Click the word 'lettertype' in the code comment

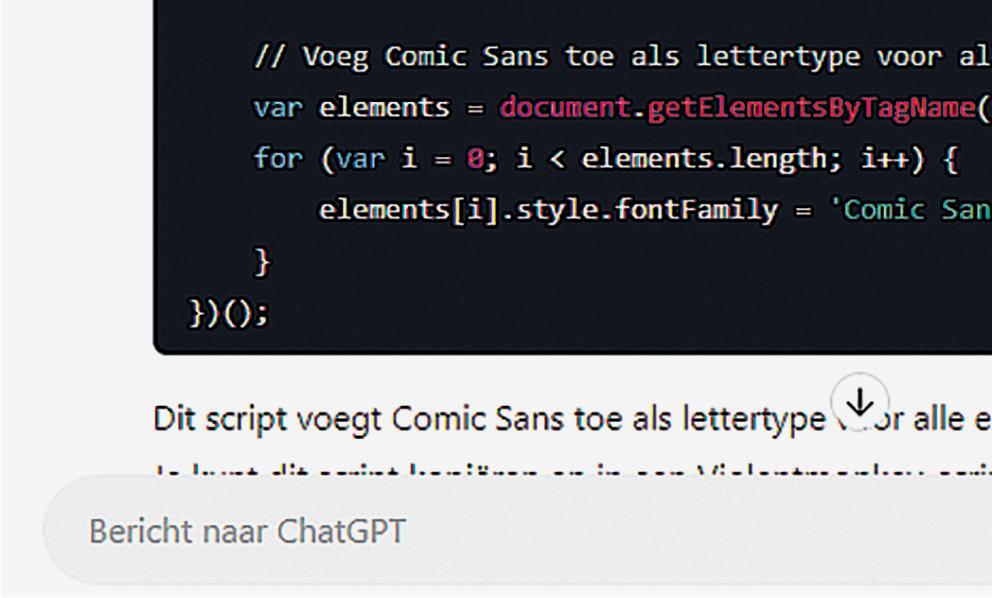click(778, 57)
